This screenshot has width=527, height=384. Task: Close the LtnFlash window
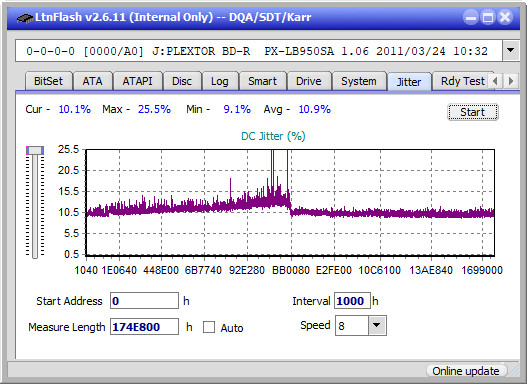(505, 17)
